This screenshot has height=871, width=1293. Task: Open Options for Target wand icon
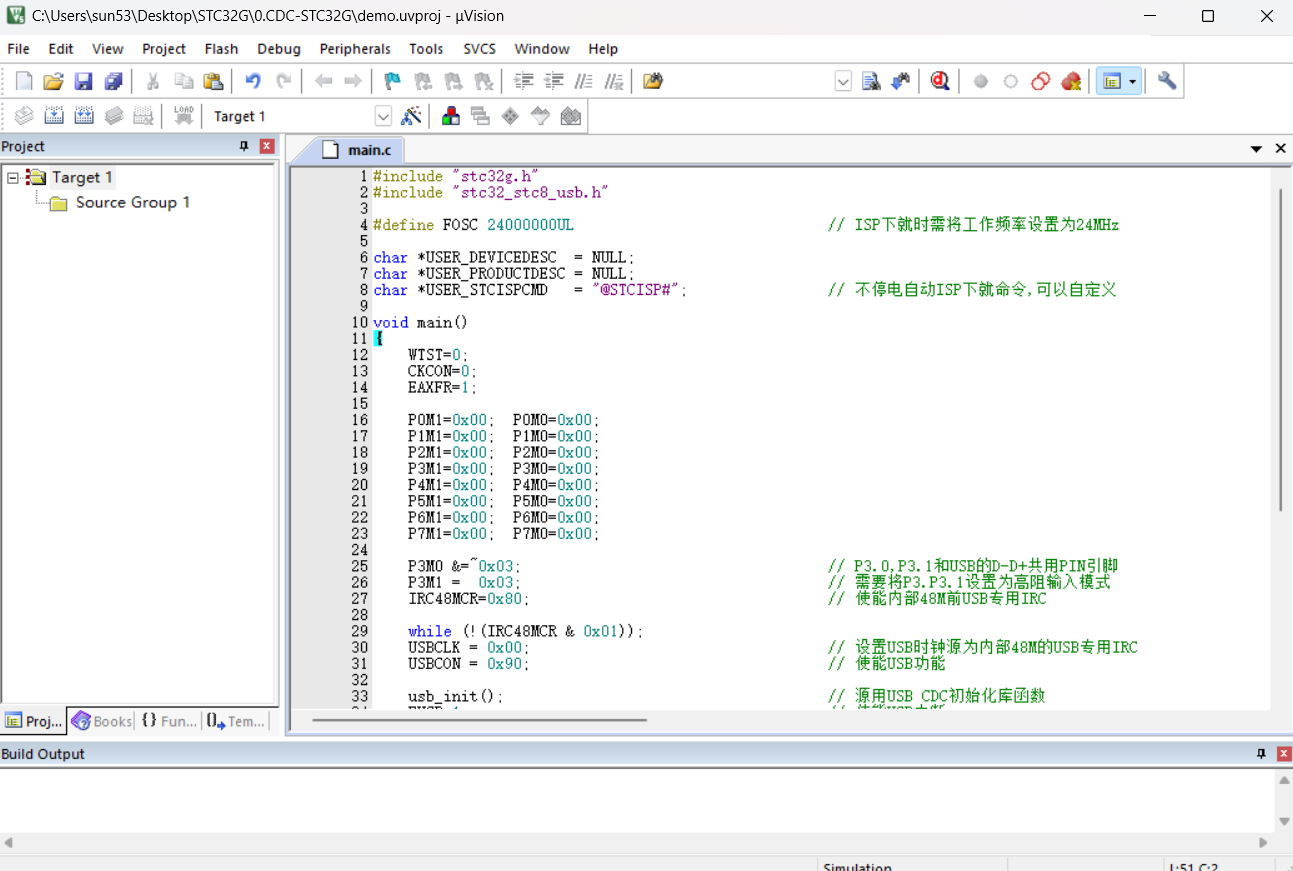[x=411, y=116]
